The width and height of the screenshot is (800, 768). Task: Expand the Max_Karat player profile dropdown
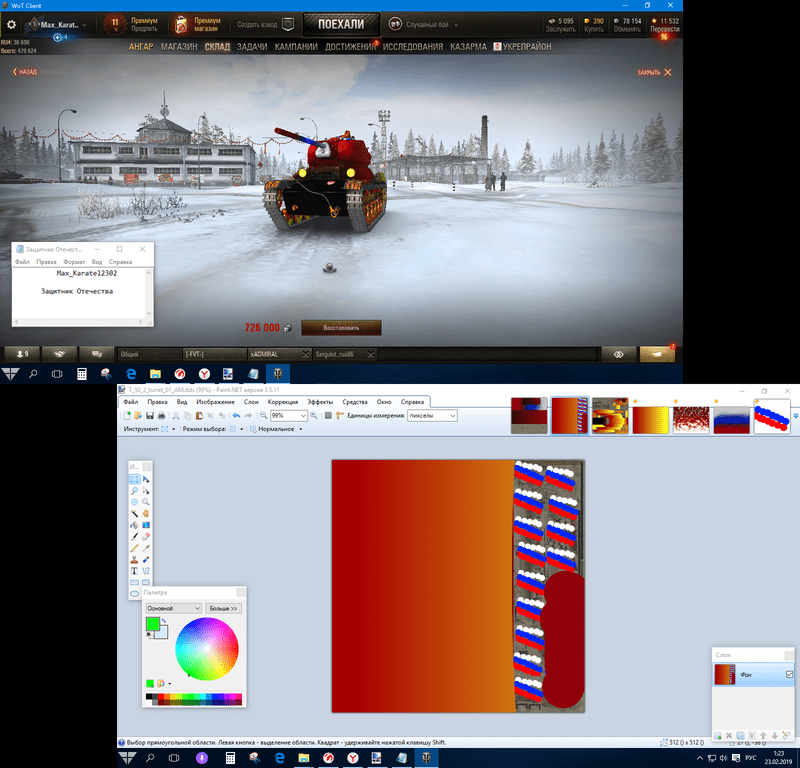pyautogui.click(x=84, y=25)
